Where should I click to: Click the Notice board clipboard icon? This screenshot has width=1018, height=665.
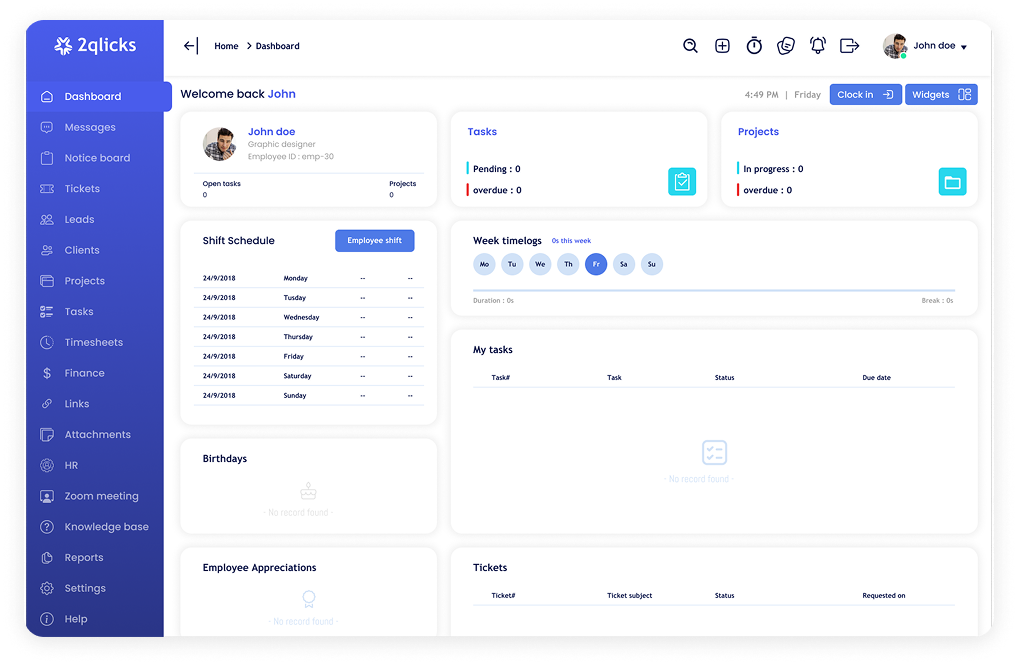coord(47,158)
